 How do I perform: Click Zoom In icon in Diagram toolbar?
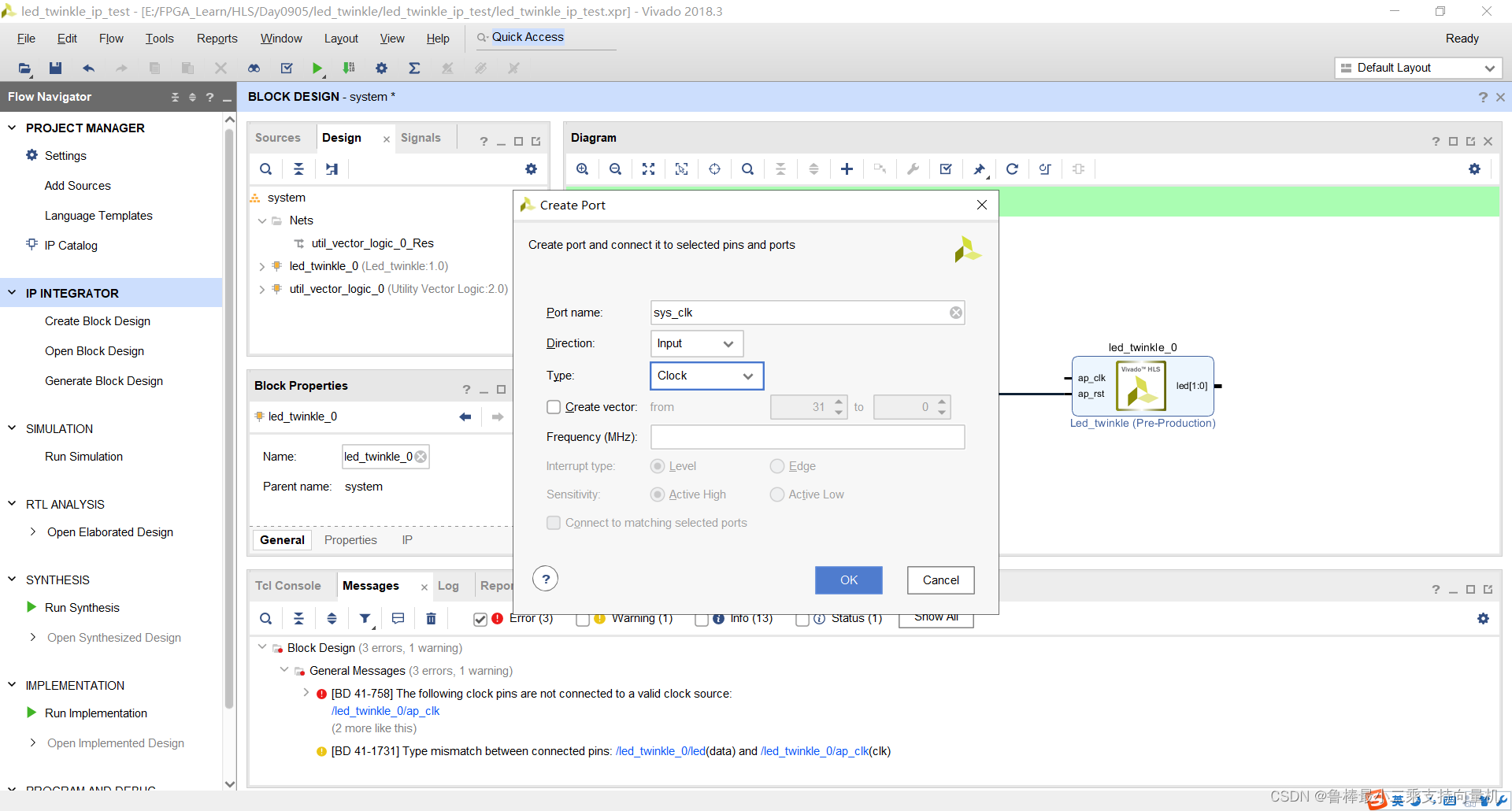582,169
